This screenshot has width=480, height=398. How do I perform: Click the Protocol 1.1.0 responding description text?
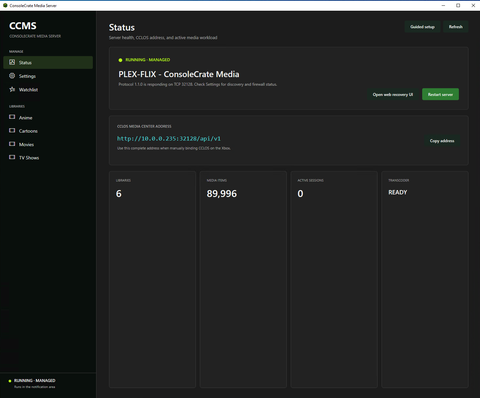[197, 84]
